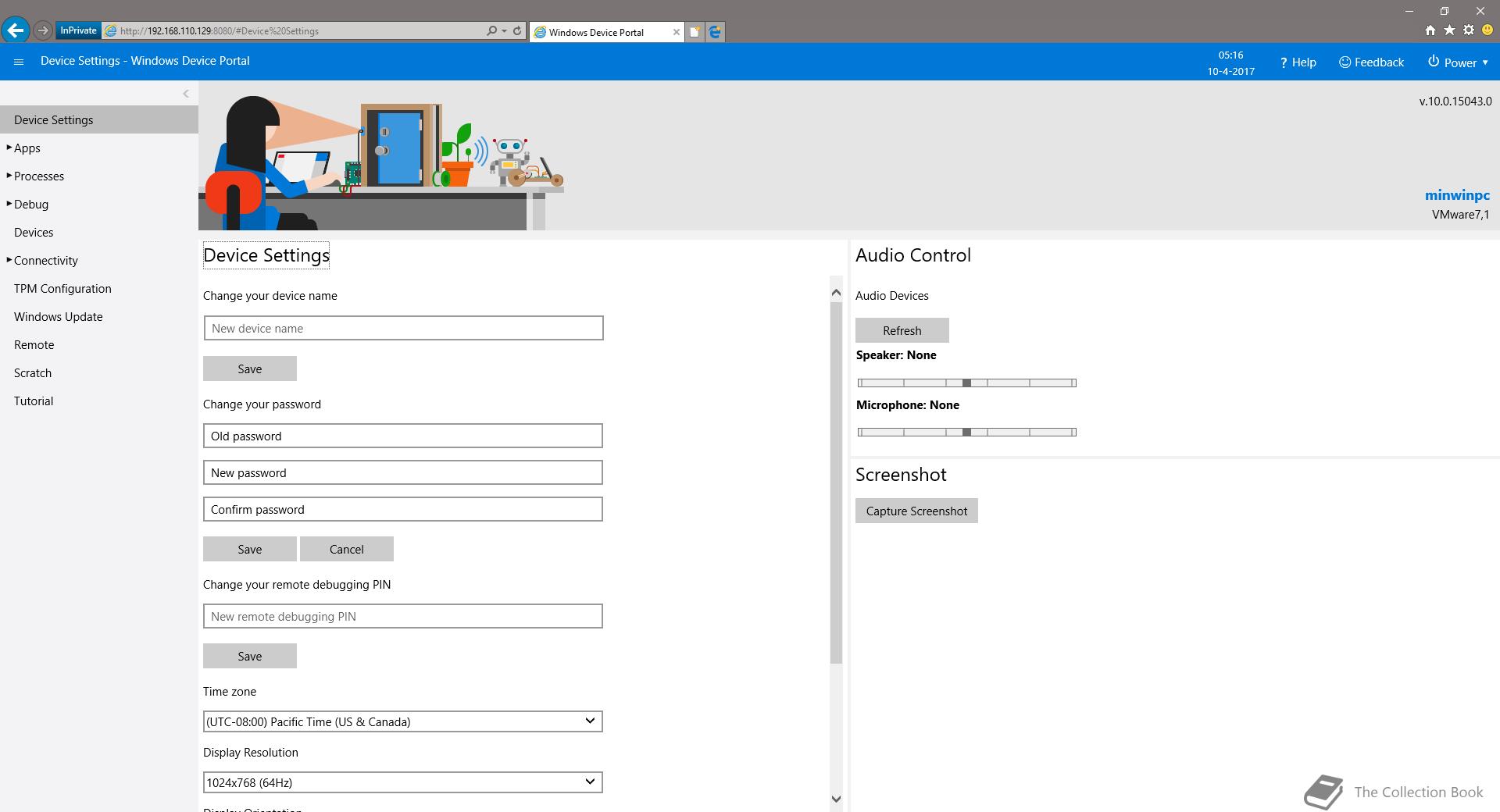Viewport: 1500px width, 812px height.
Task: Click the version text v.10.0.15043.0
Action: coord(1455,101)
